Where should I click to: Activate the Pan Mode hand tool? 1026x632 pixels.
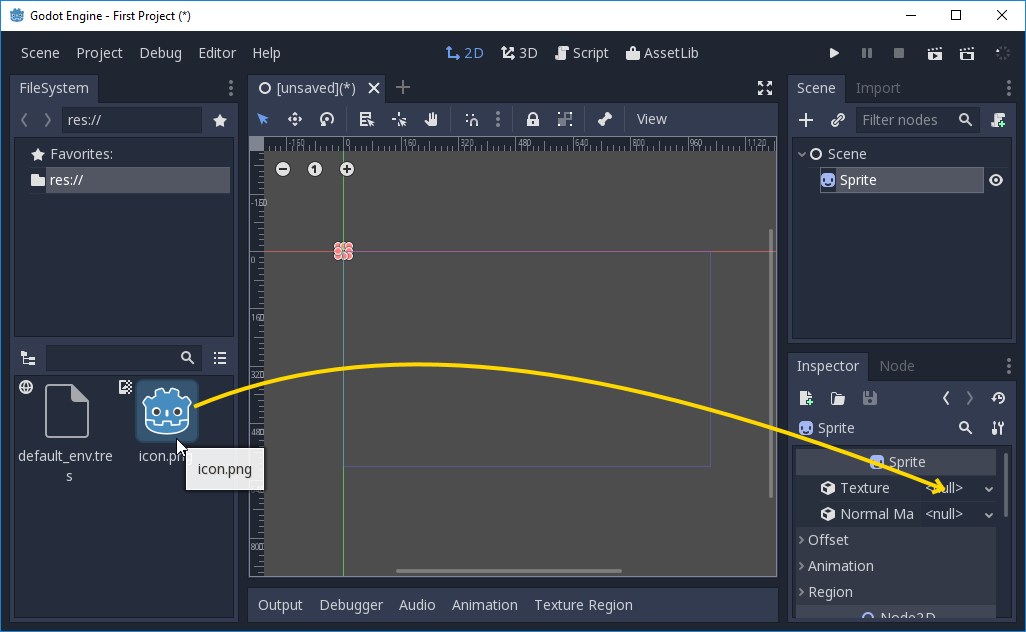point(431,119)
